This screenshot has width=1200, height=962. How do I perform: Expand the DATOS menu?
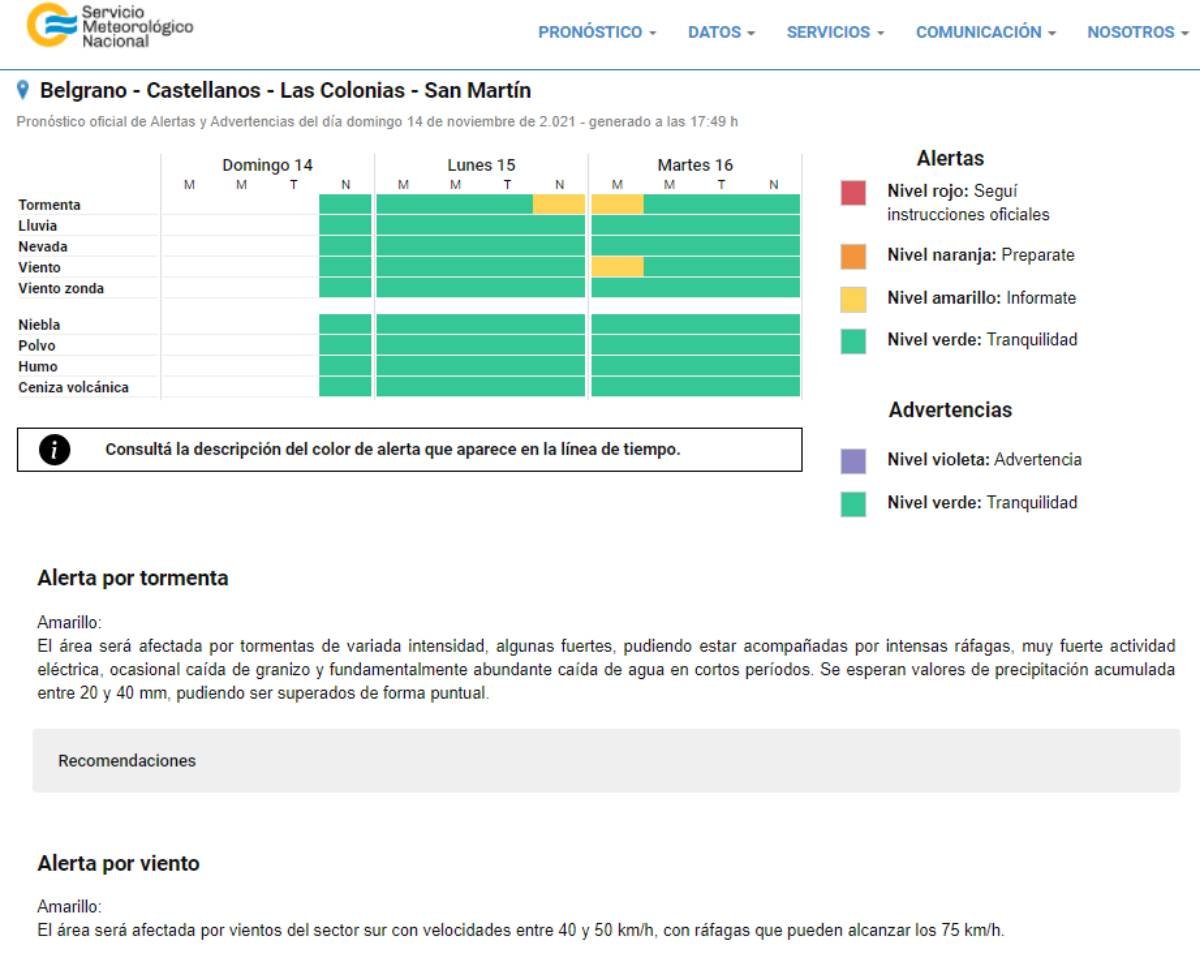(721, 32)
